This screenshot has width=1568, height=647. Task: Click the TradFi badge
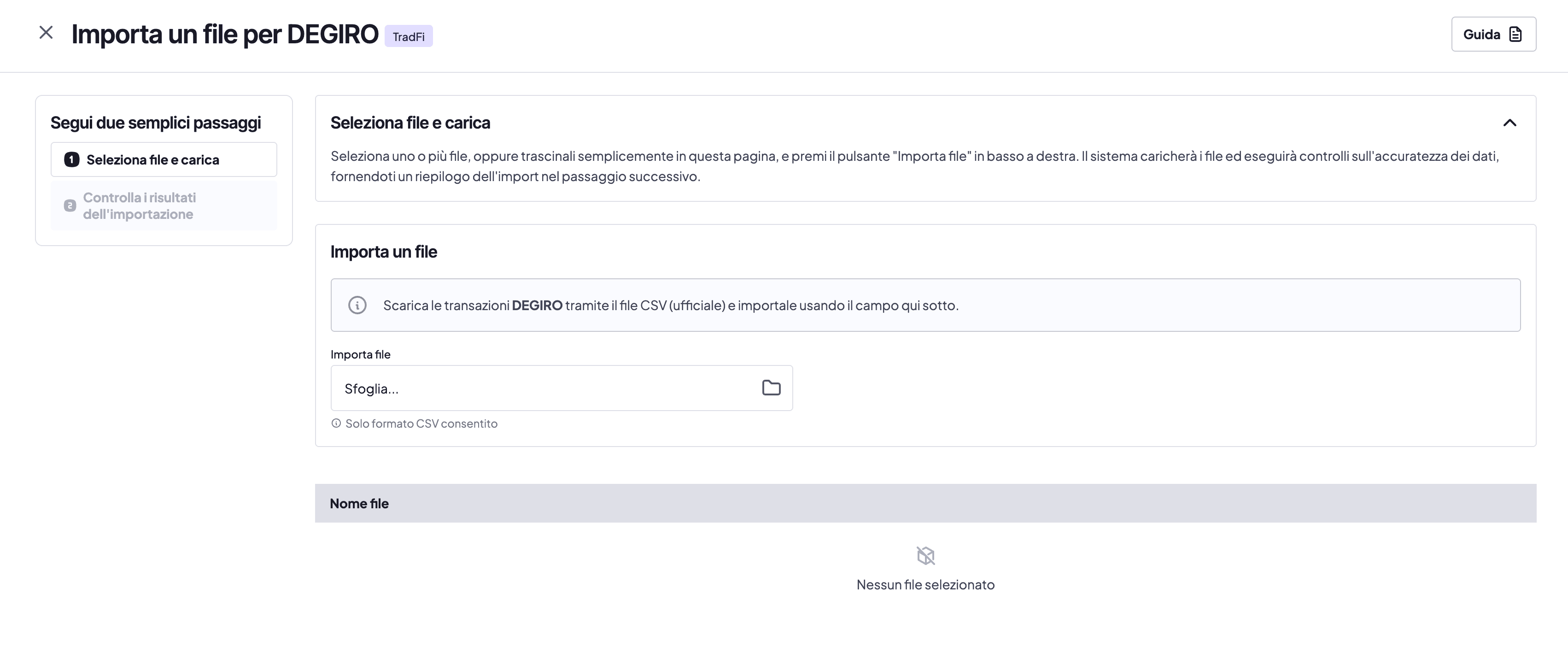click(409, 36)
